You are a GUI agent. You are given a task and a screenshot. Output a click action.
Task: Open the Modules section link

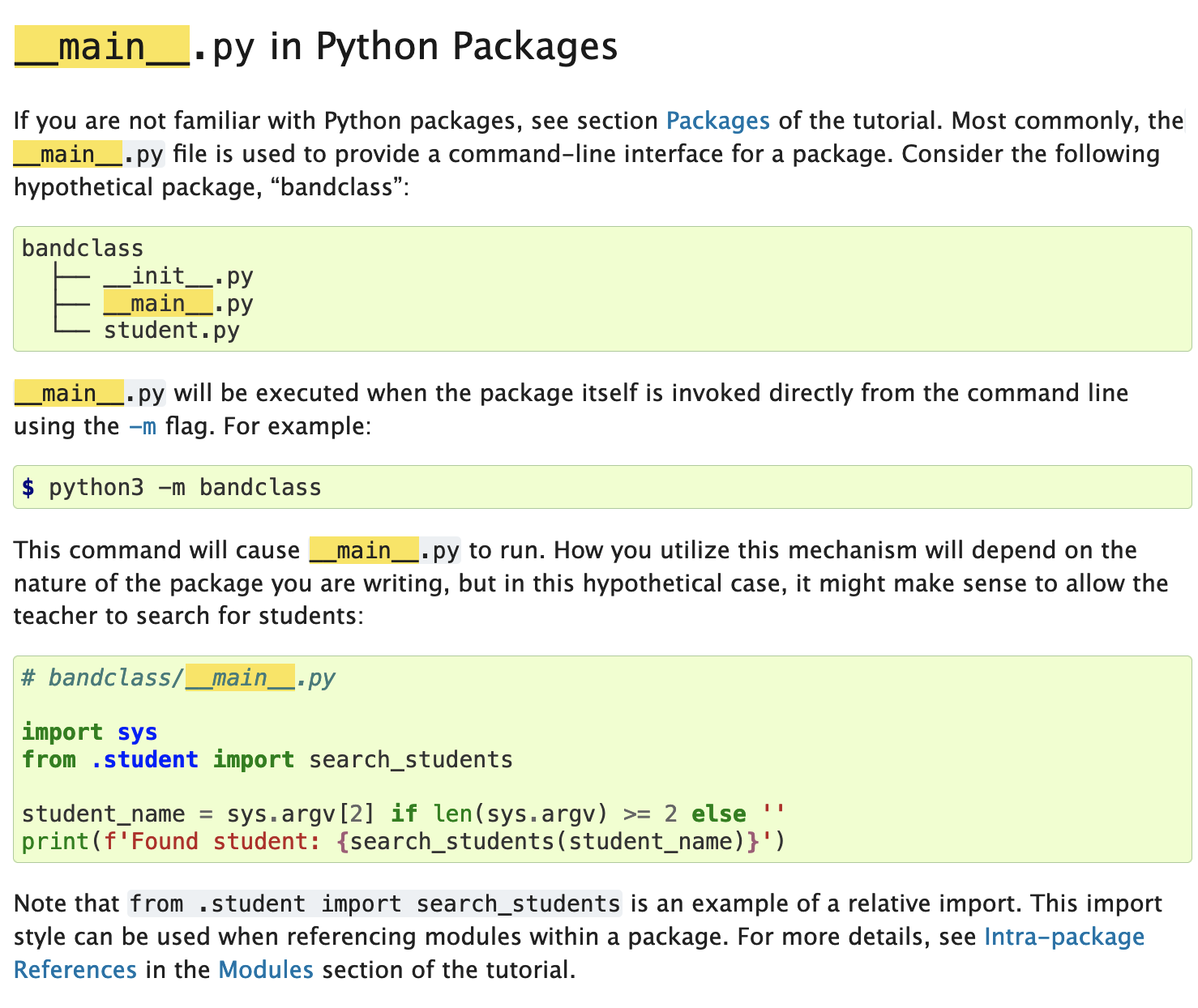pos(266,970)
